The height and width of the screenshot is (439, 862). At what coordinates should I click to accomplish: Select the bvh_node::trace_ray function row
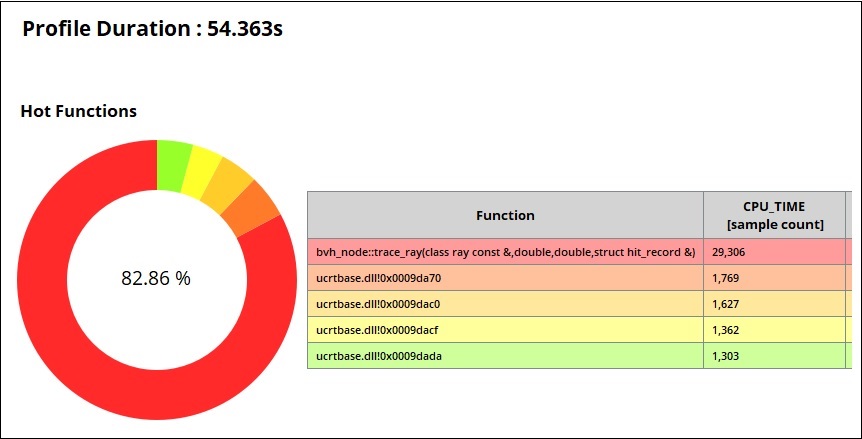click(x=505, y=252)
